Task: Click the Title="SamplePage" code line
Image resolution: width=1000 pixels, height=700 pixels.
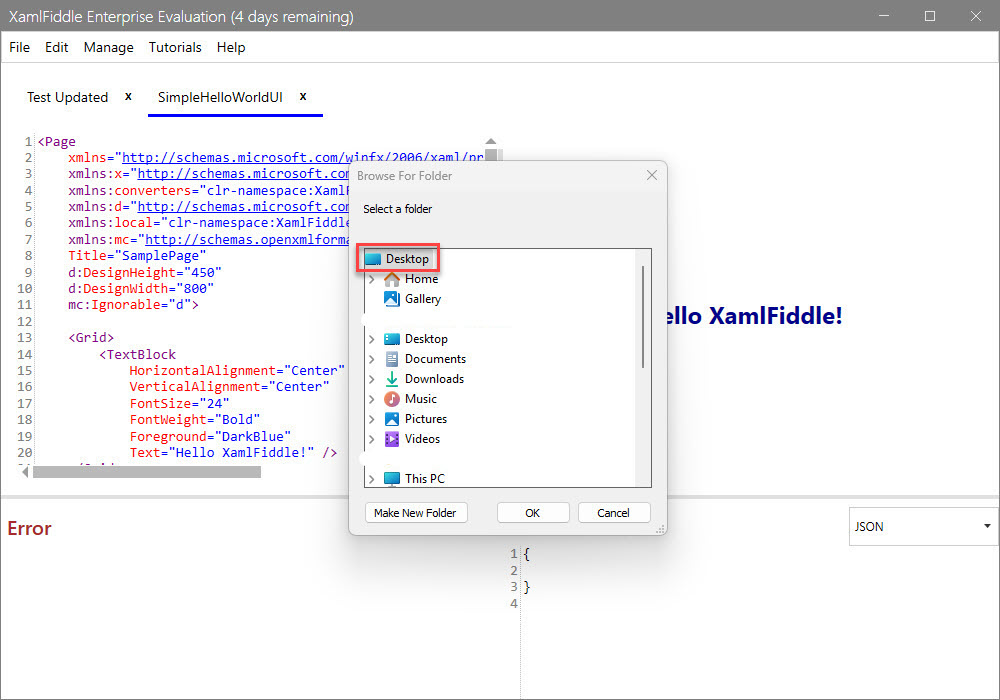Action: (x=137, y=256)
